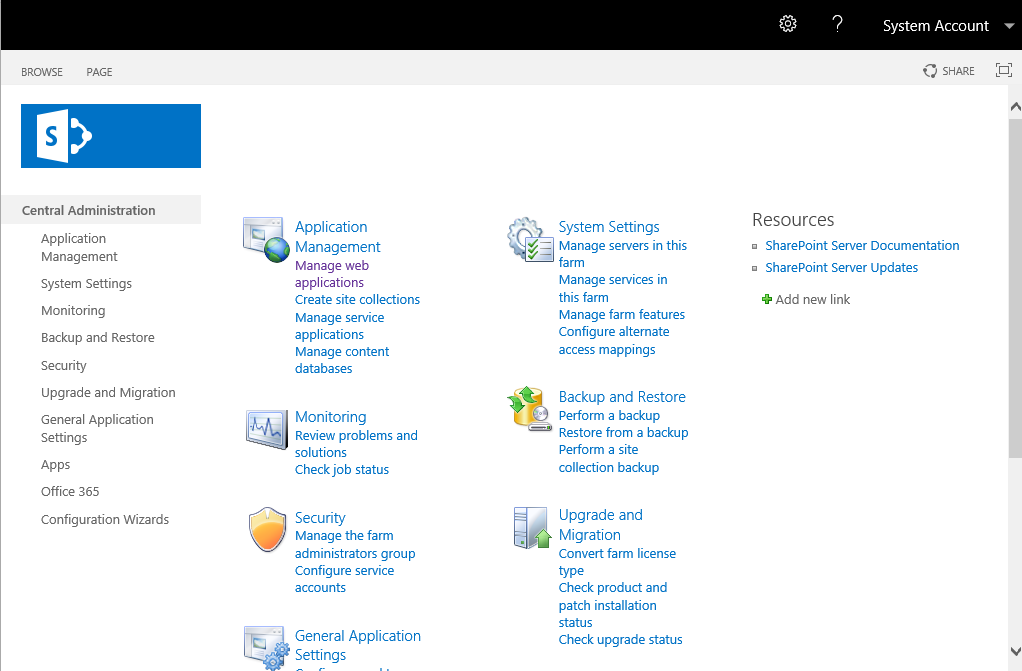The image size is (1022, 671).
Task: Click the Security heading link in main content
Action: pos(320,518)
